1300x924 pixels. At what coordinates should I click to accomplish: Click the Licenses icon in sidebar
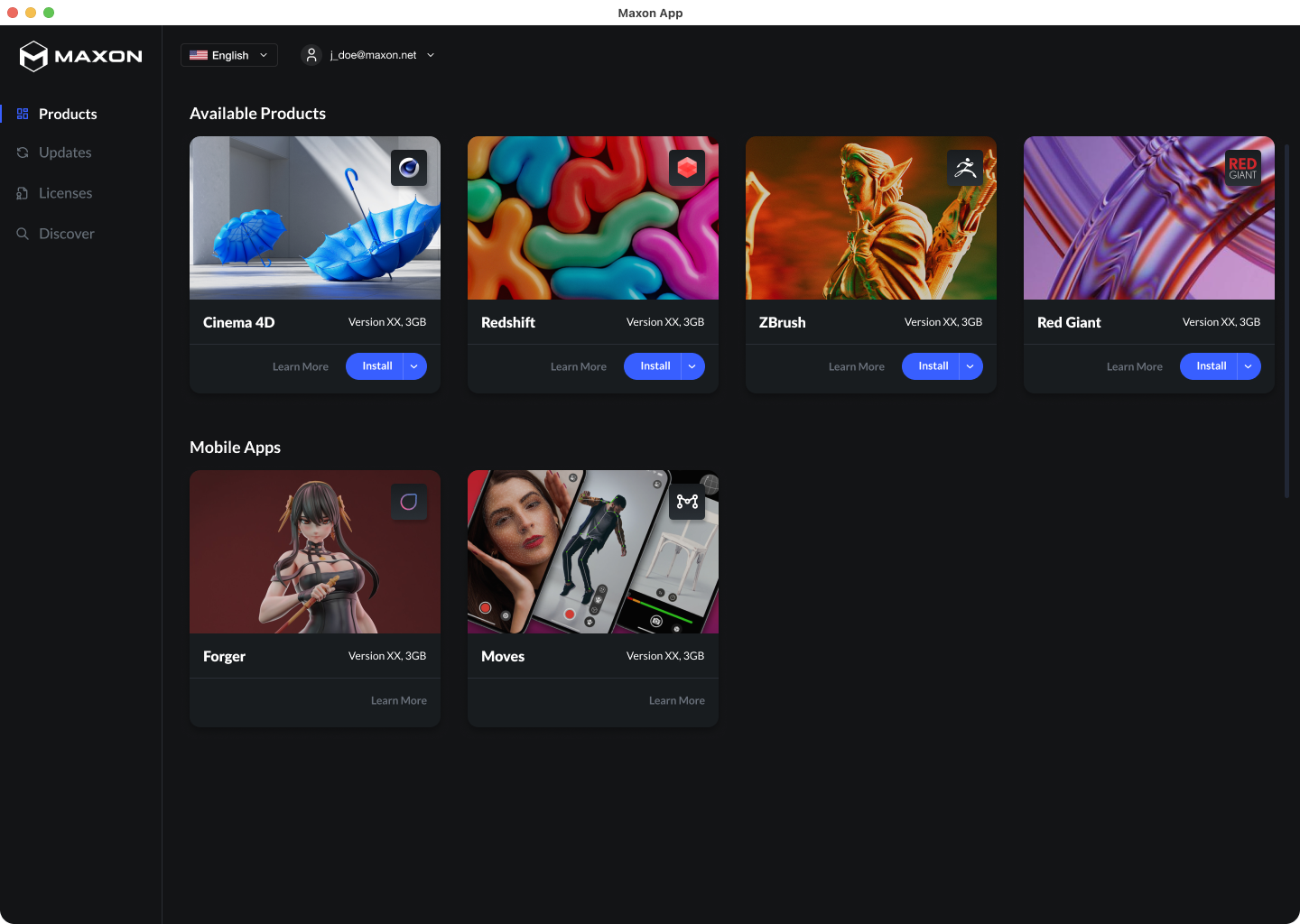tap(23, 193)
